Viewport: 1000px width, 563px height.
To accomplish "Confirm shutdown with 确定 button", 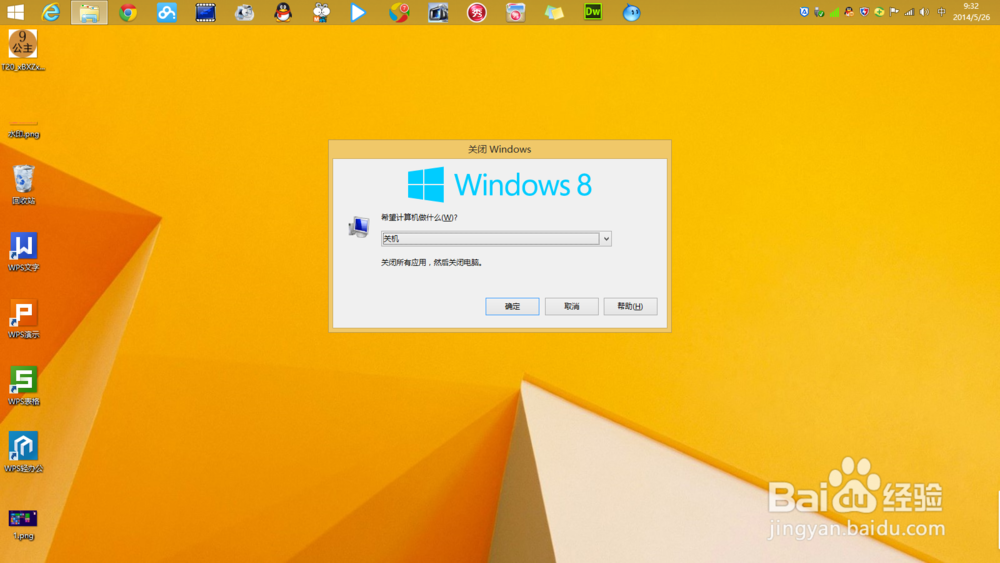I will [x=512, y=306].
